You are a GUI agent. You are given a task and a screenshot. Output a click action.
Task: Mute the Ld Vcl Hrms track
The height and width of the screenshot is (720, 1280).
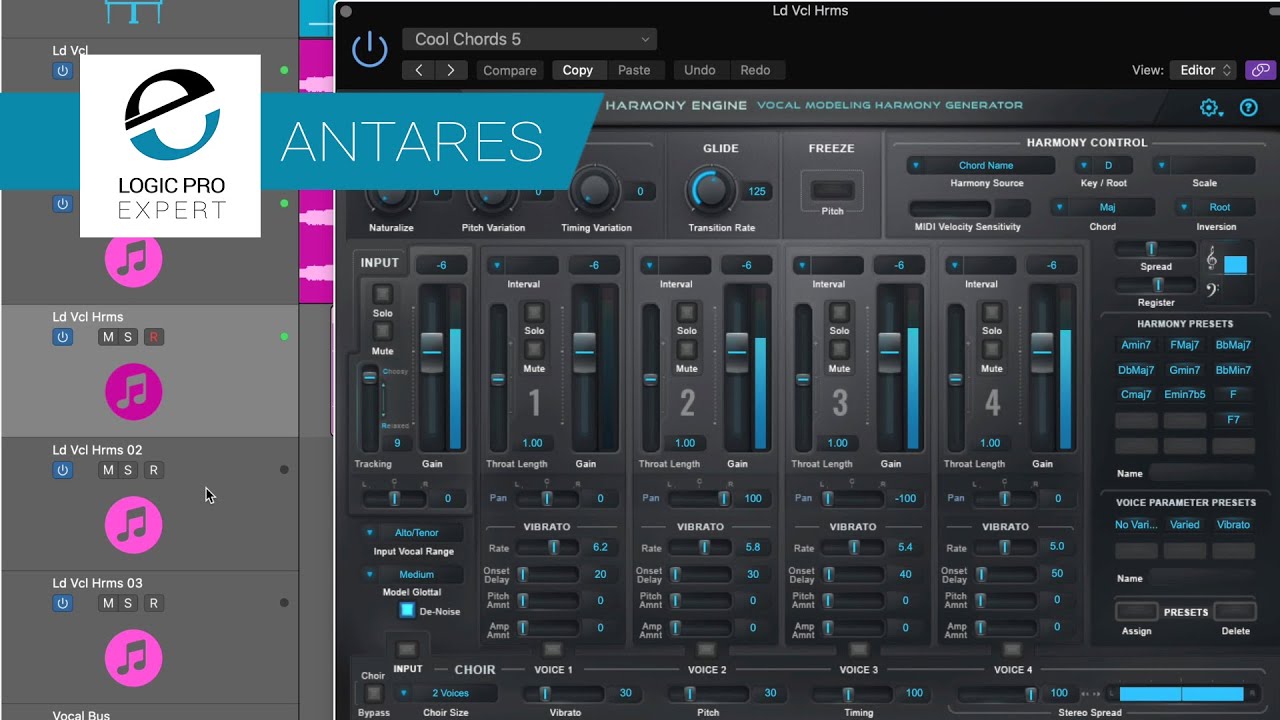pyautogui.click(x=108, y=337)
